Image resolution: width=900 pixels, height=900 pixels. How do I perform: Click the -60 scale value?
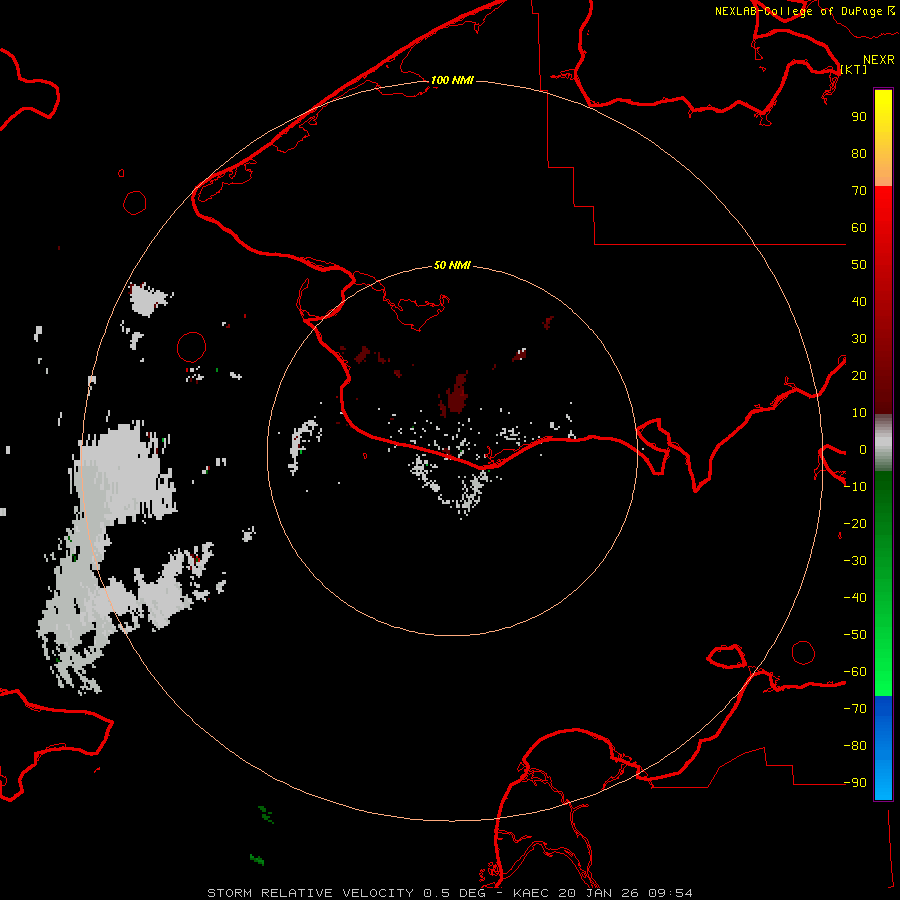pos(855,672)
